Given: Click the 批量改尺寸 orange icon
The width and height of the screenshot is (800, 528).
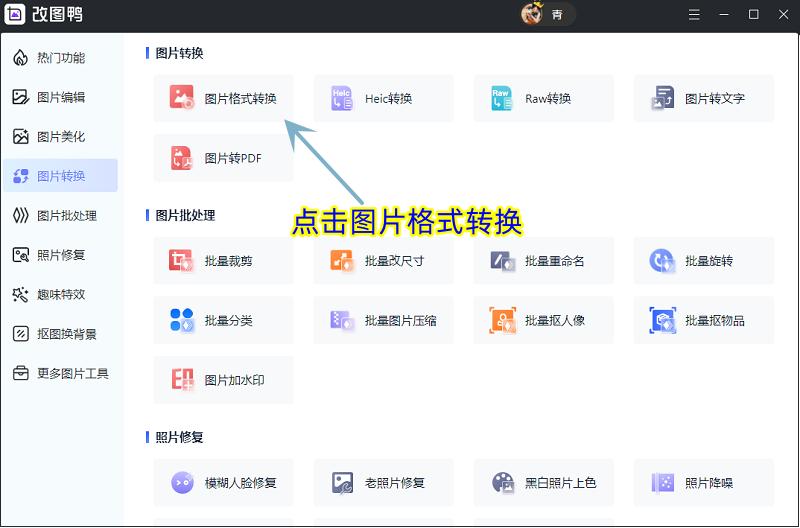Looking at the screenshot, I should coord(342,261).
